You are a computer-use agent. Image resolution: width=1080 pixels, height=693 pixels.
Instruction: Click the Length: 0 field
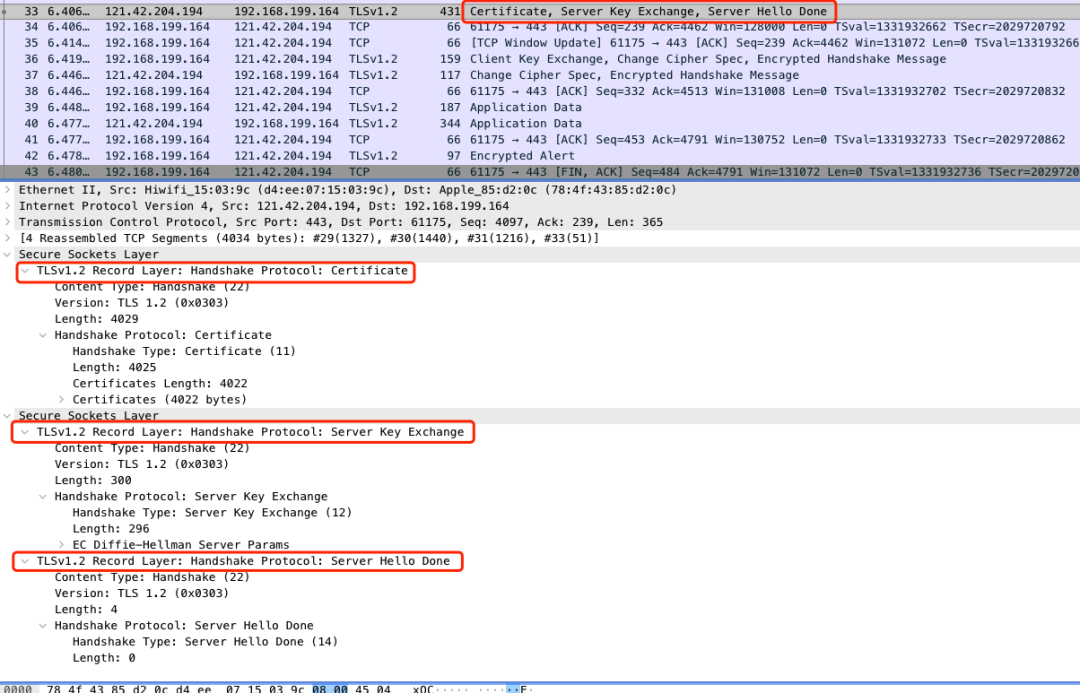pos(104,658)
